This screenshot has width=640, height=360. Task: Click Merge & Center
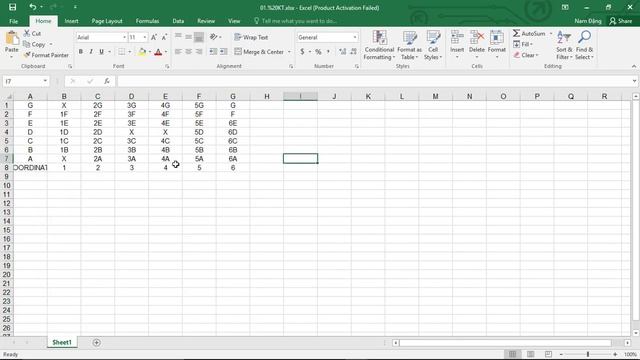click(259, 52)
